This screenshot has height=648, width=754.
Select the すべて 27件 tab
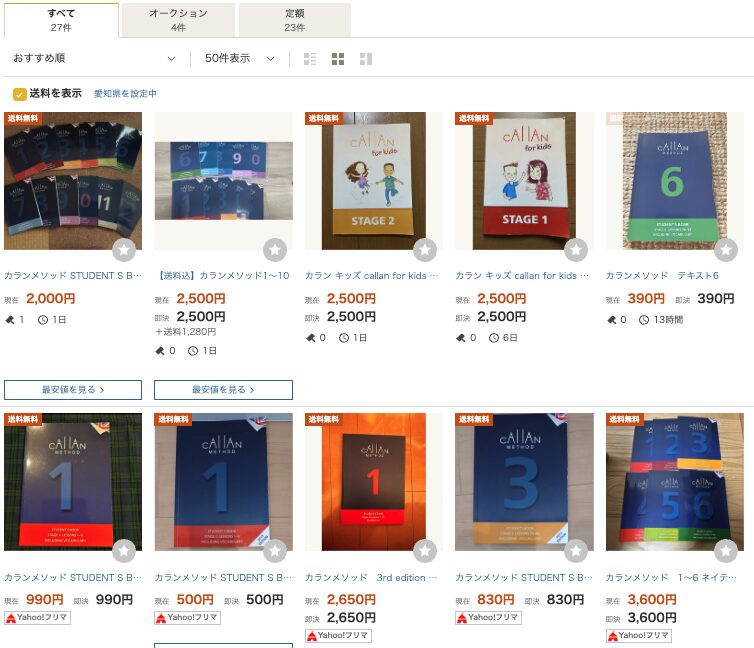pos(61,20)
